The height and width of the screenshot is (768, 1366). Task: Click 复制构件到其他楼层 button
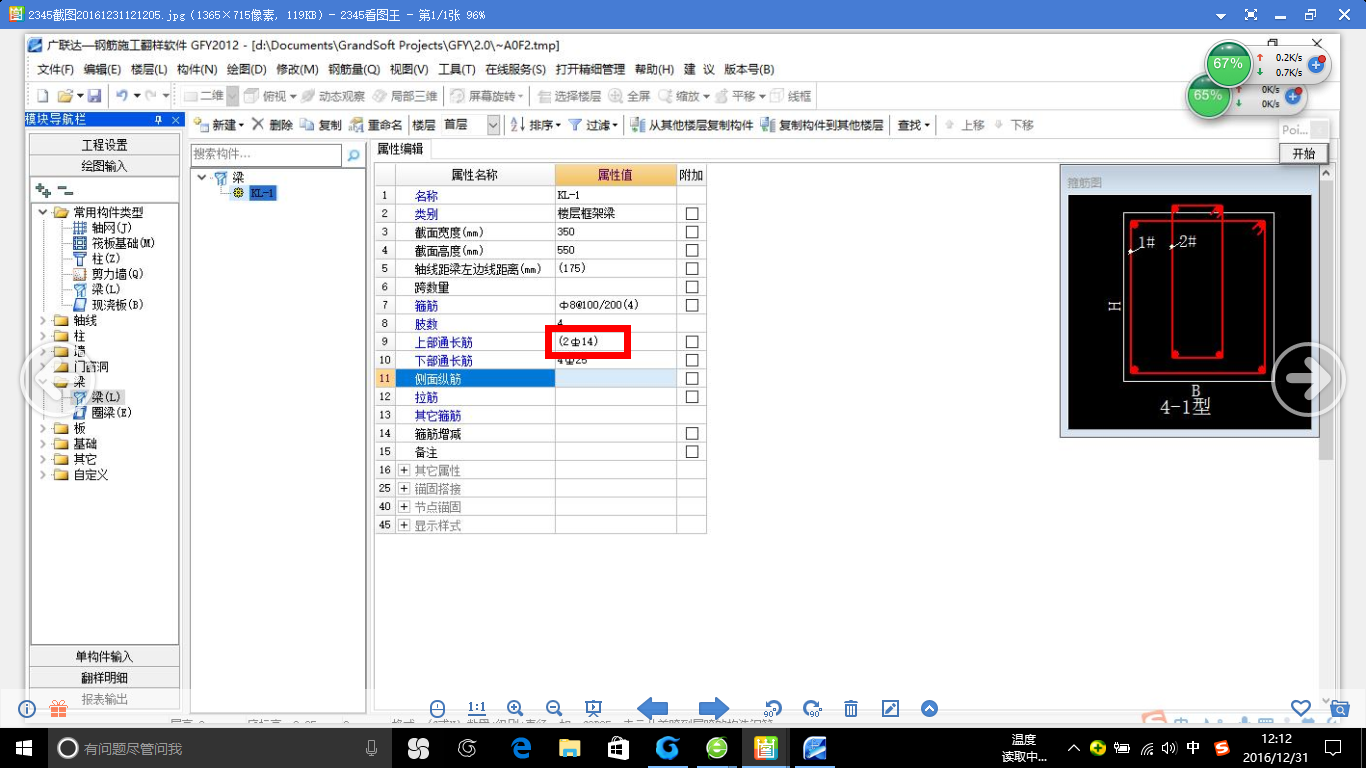tap(822, 125)
